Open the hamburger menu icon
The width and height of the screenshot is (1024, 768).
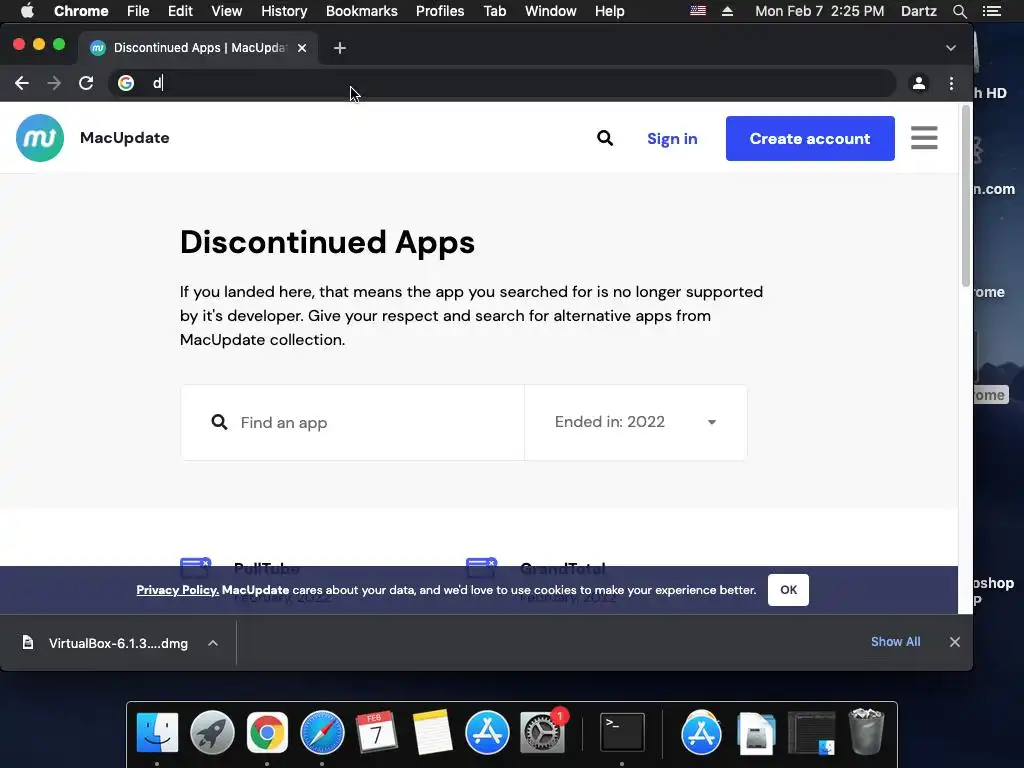(924, 138)
